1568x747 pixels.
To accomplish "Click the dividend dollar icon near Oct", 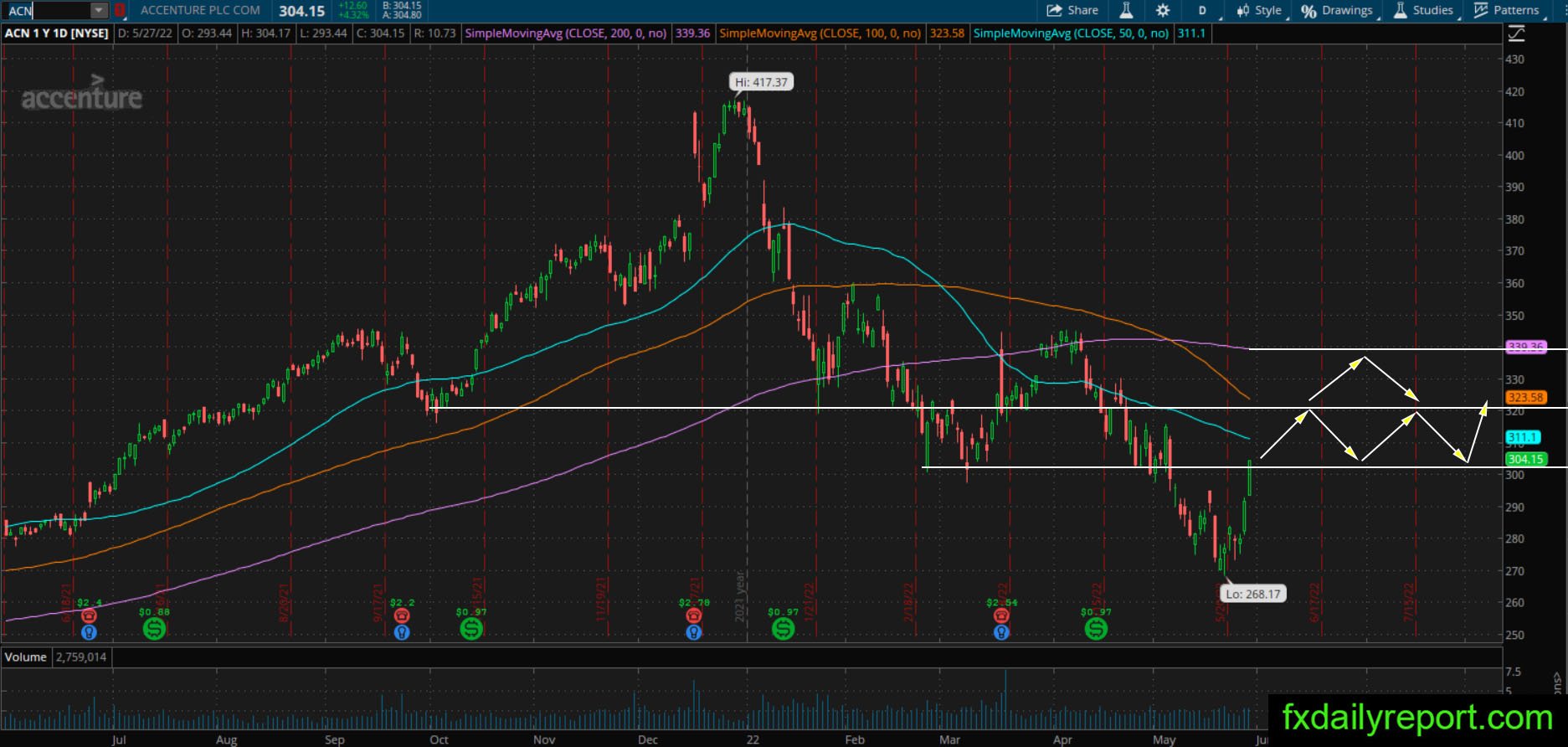I will [x=471, y=629].
